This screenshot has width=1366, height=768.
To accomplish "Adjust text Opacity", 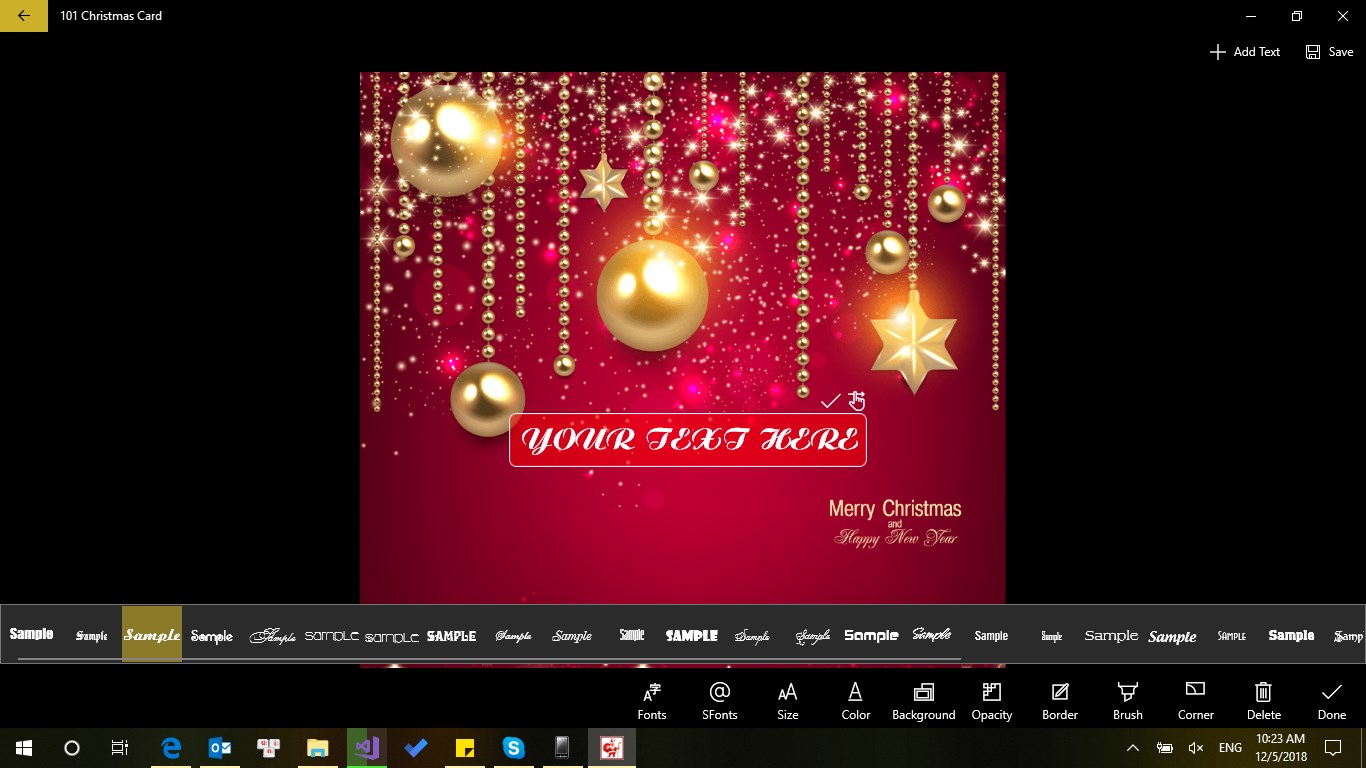I will (991, 700).
